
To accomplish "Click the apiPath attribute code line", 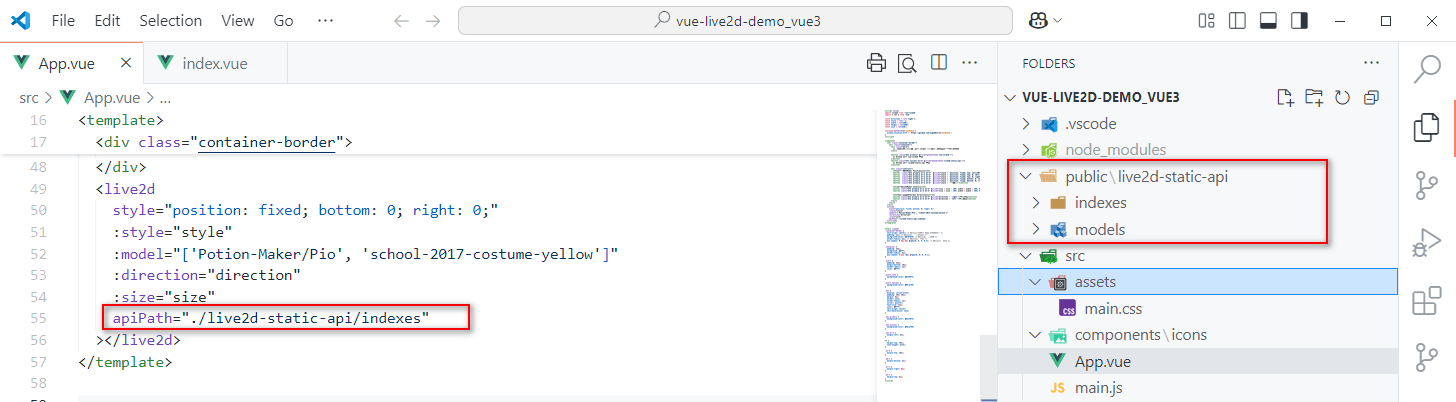I will (x=270, y=318).
